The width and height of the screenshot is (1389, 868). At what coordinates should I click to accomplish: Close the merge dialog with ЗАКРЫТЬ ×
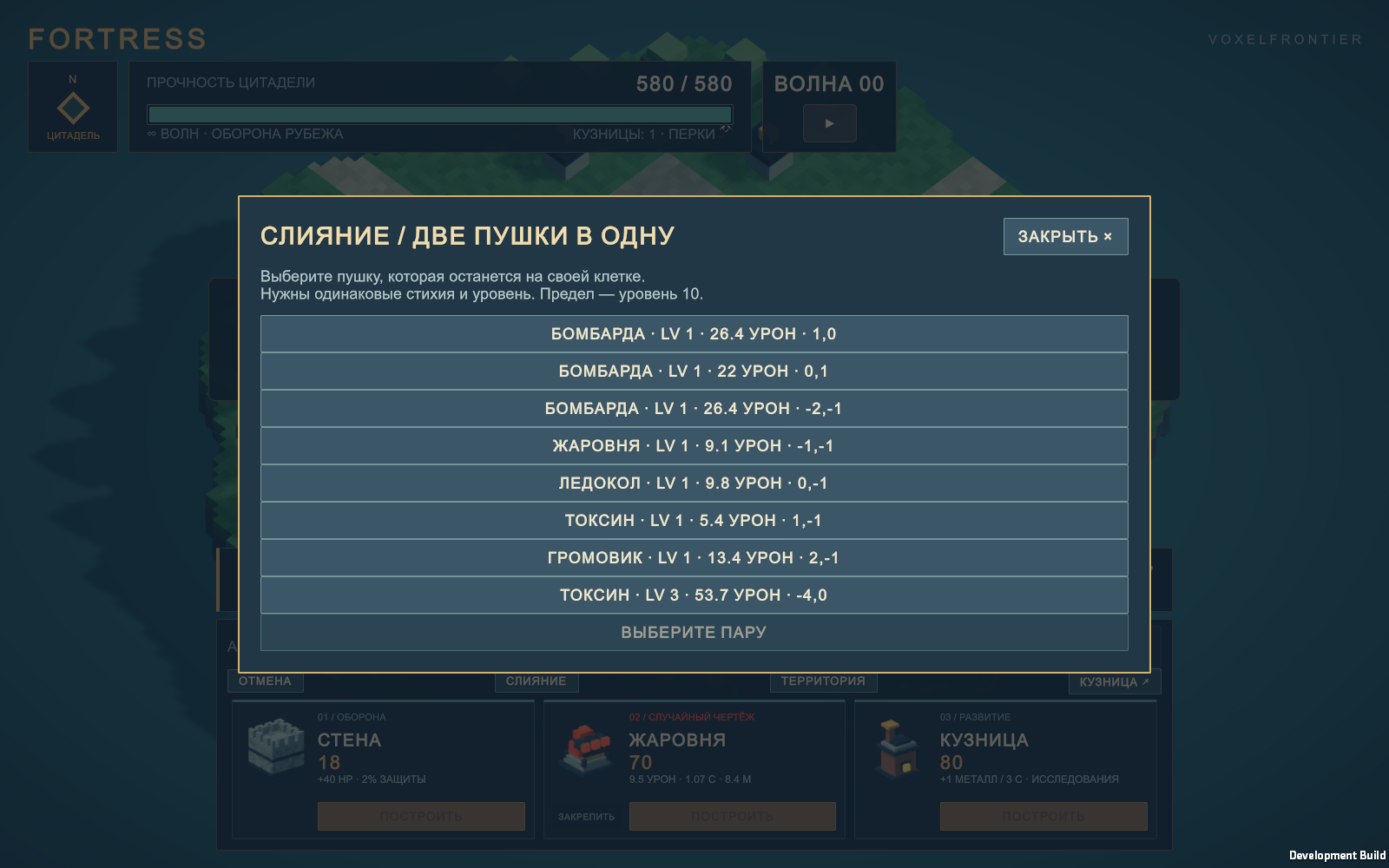click(x=1065, y=236)
